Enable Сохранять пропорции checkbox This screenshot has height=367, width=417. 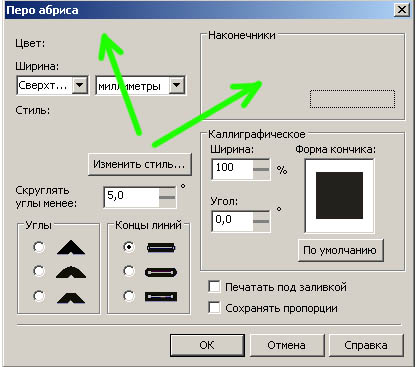point(214,307)
